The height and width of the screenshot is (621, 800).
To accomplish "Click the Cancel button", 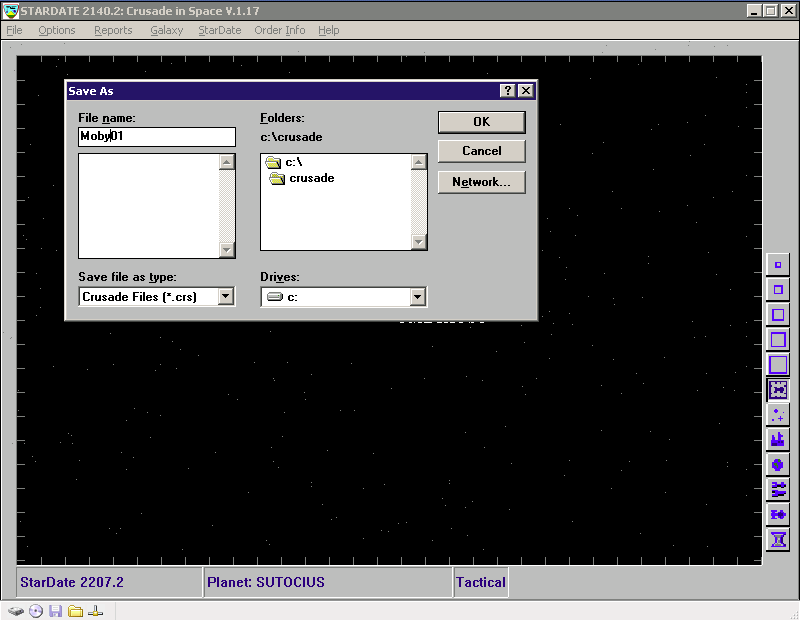I will 482,151.
